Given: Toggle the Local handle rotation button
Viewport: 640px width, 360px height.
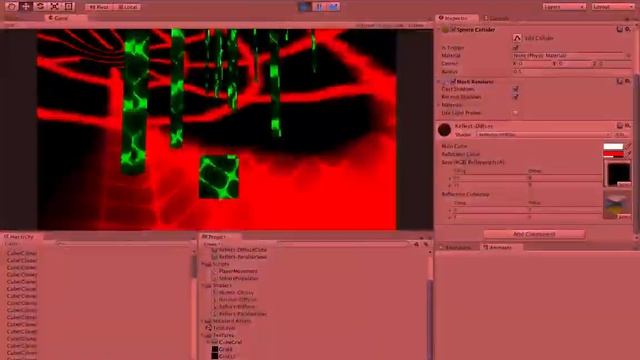Looking at the screenshot, I should [x=127, y=7].
